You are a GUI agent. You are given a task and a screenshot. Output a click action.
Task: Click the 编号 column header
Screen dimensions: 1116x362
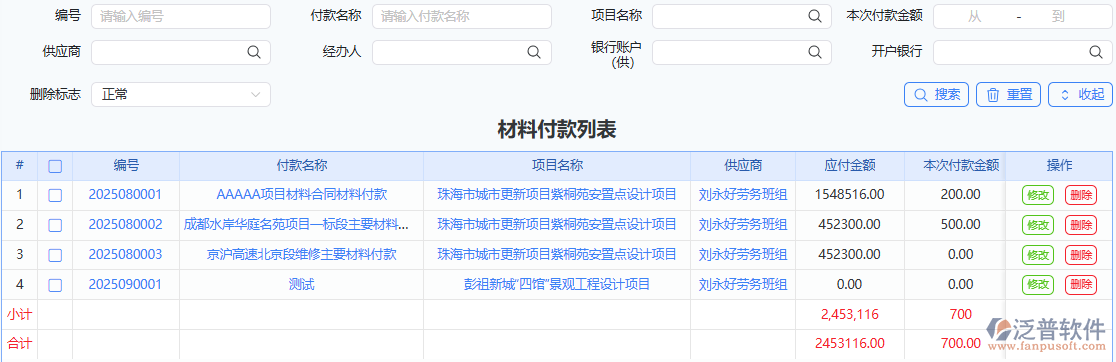click(126, 166)
